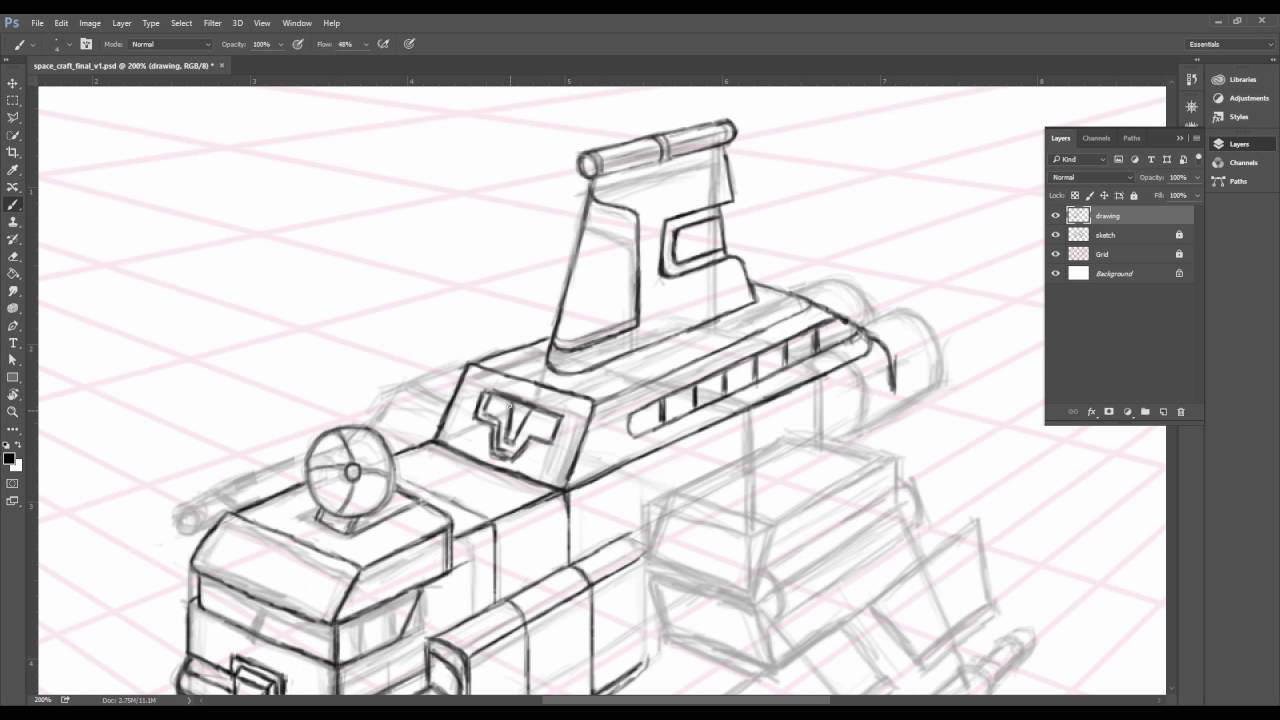Select the Rectangle shape tool
1280x720 pixels.
(13, 377)
